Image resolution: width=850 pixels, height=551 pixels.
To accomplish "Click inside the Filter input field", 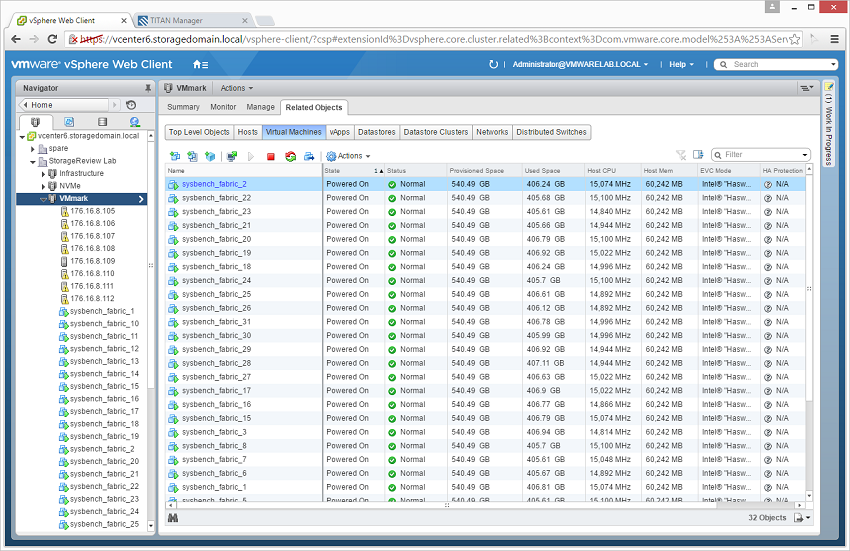I will [762, 155].
